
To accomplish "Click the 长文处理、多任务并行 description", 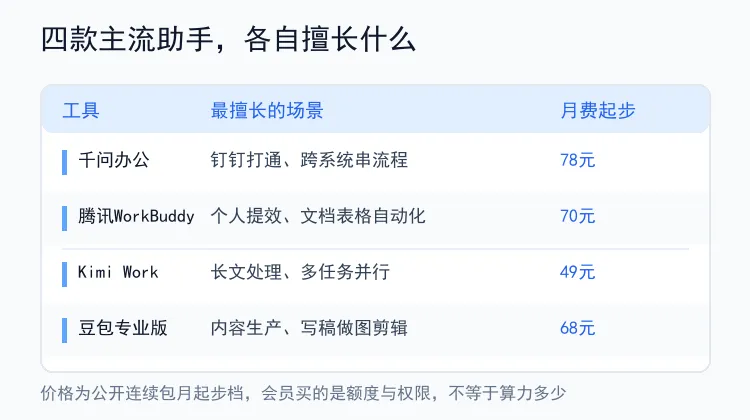I will click(300, 272).
